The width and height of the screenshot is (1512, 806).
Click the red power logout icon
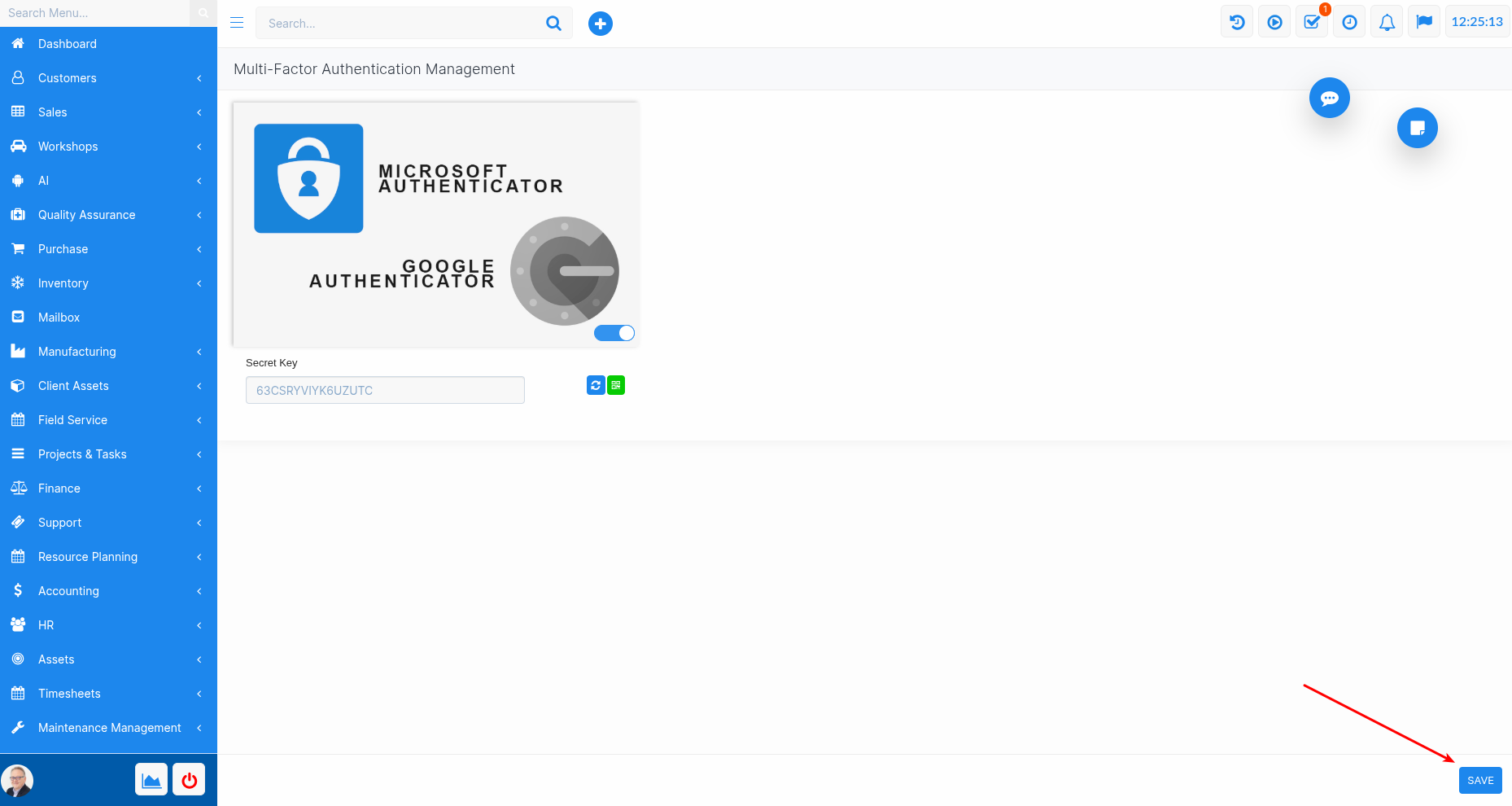click(x=189, y=780)
